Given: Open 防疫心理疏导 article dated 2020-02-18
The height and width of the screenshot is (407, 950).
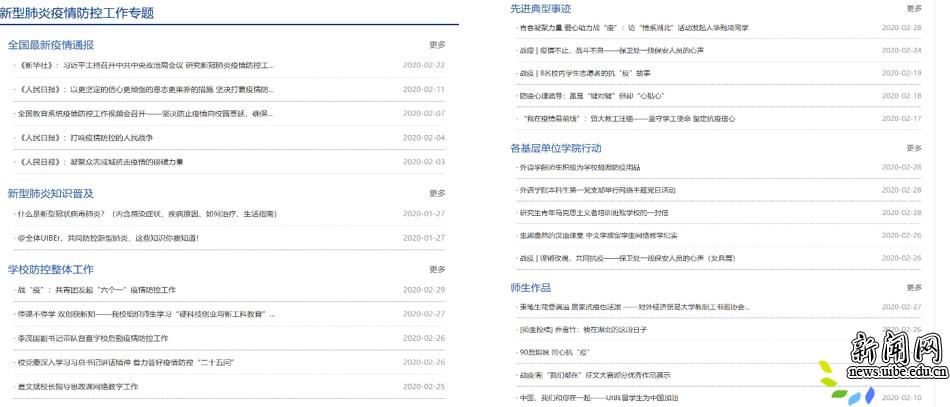Looking at the screenshot, I should tap(589, 96).
